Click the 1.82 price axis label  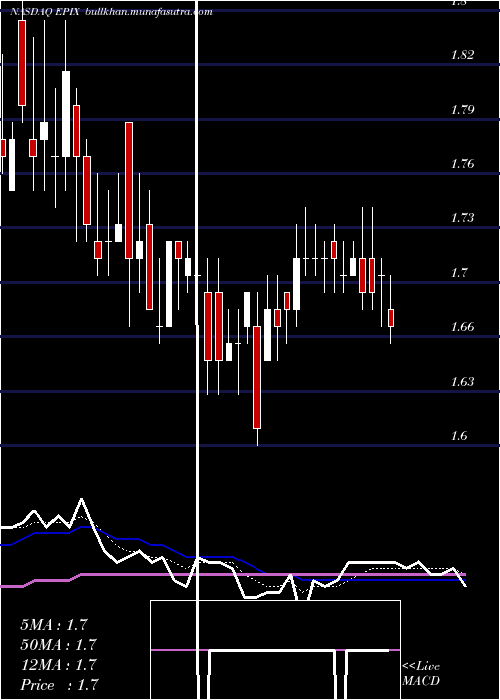coord(462,55)
